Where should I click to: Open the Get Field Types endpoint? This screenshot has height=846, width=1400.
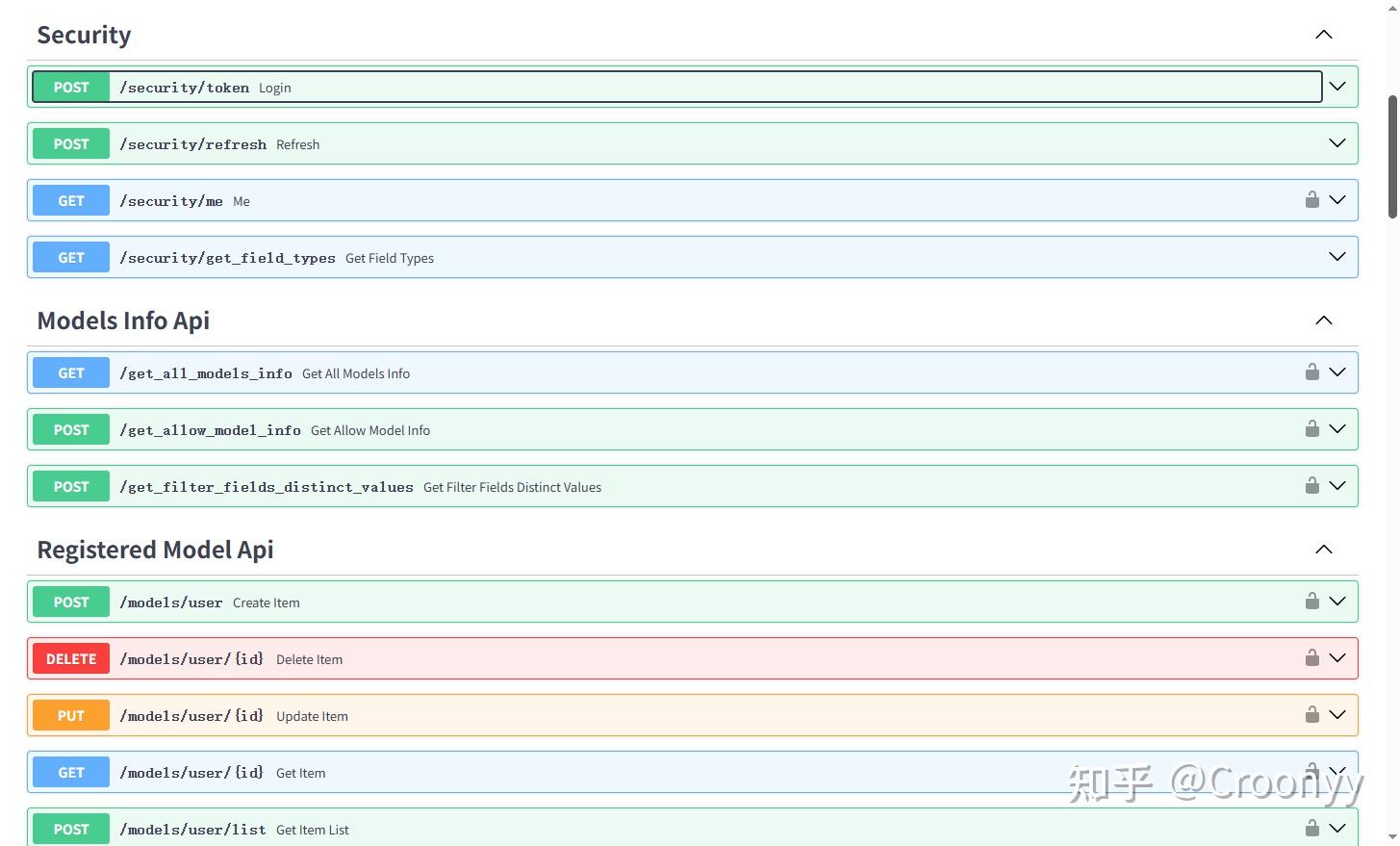(1337, 256)
